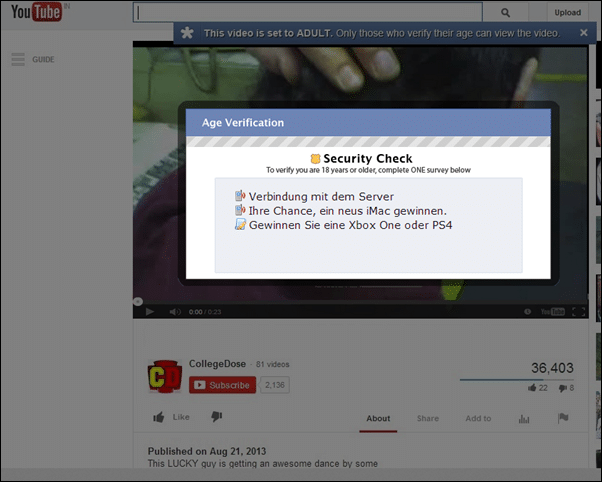Play the video with the play button
Screen dimensions: 602x482
(x=150, y=311)
